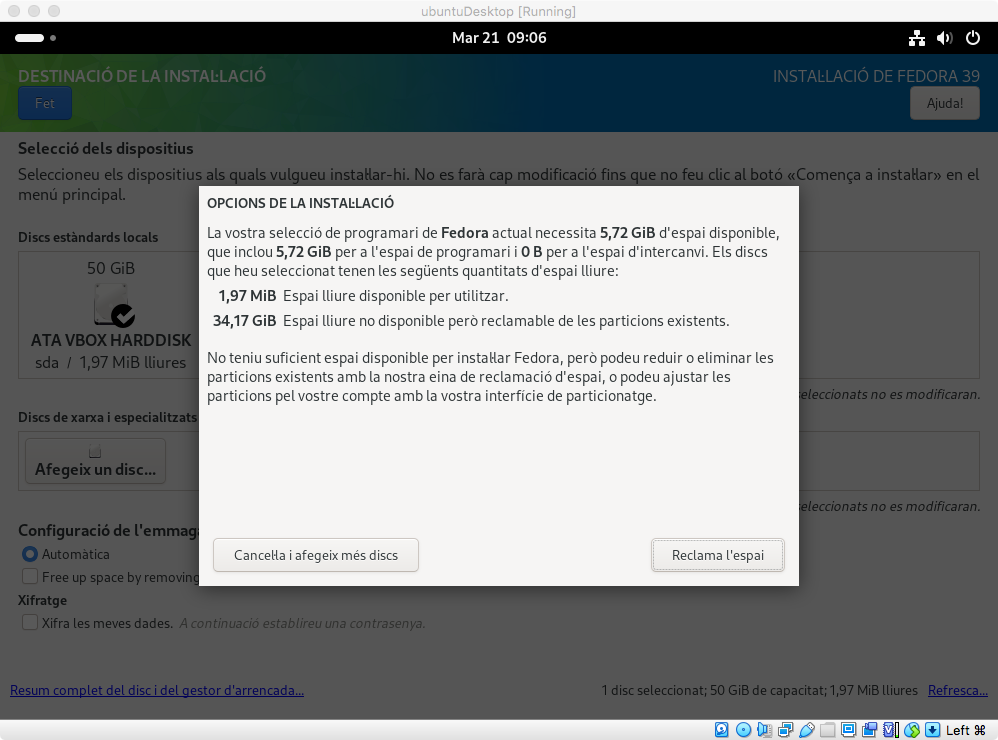Click the sda / 1,97 MiB lliures label
This screenshot has height=740, width=998.
coord(111,363)
